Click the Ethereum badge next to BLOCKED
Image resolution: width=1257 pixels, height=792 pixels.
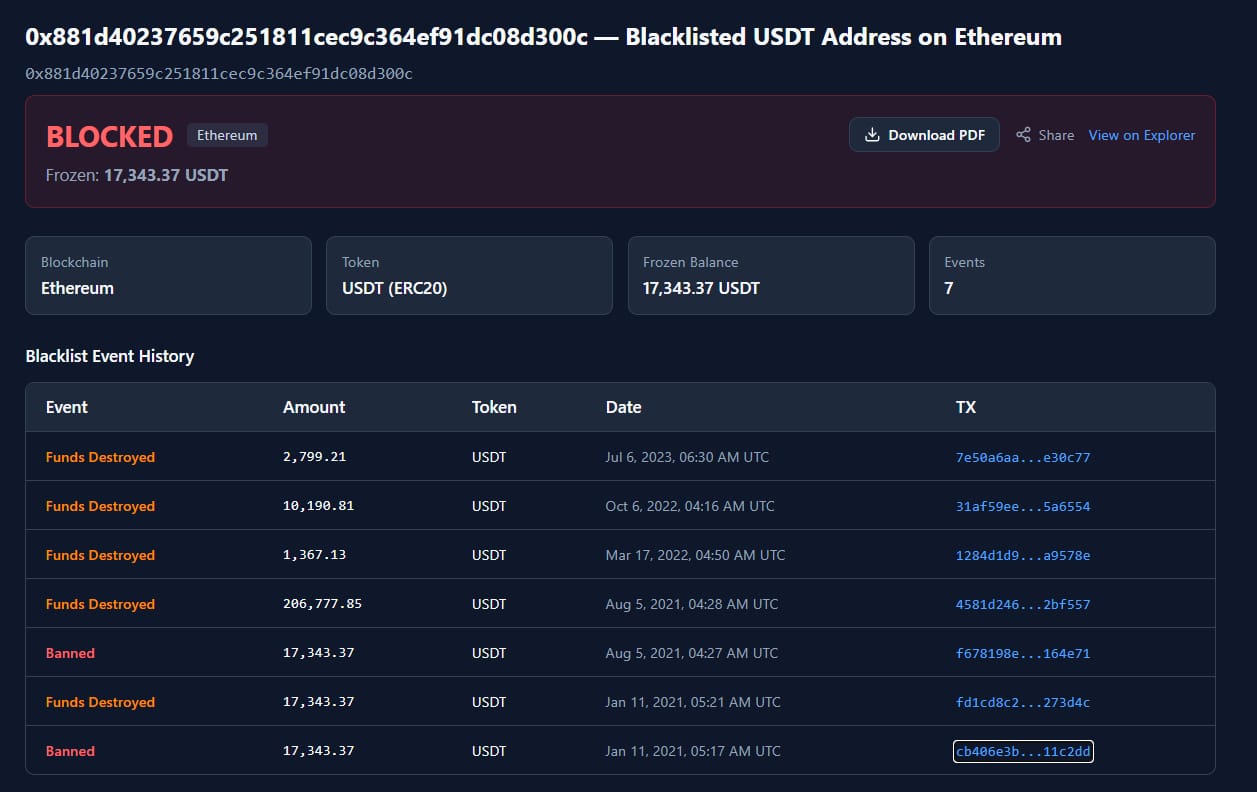point(227,135)
